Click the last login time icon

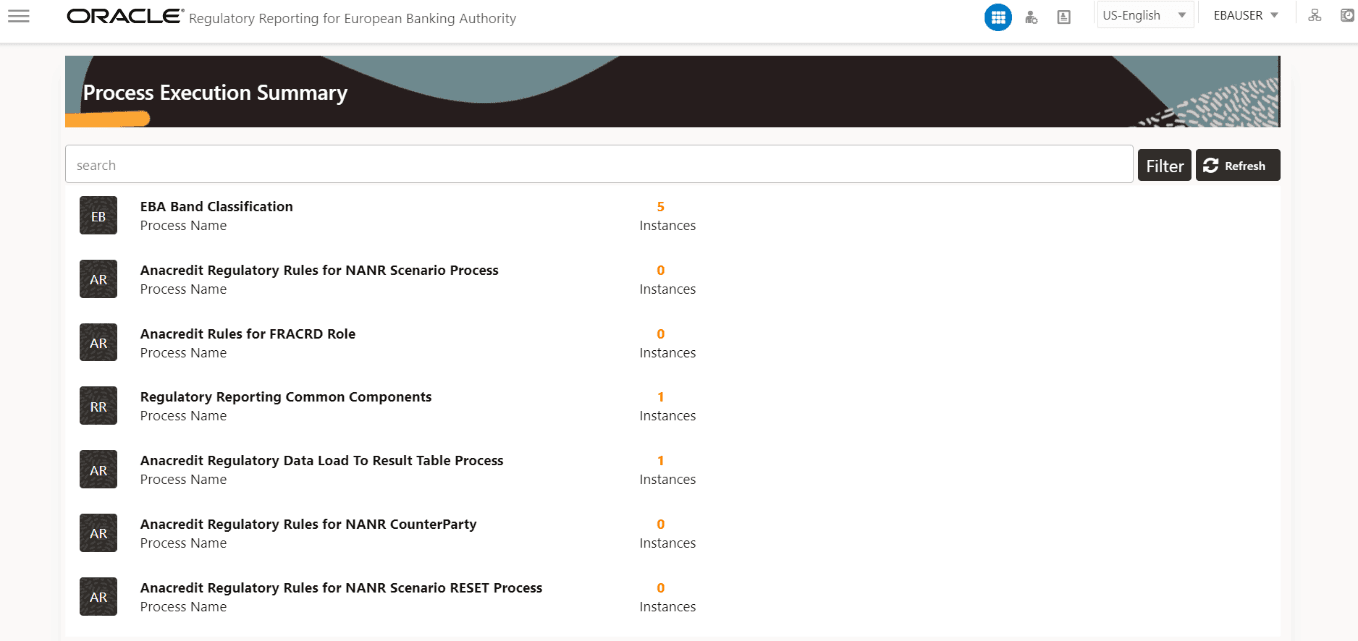pos(1346,15)
